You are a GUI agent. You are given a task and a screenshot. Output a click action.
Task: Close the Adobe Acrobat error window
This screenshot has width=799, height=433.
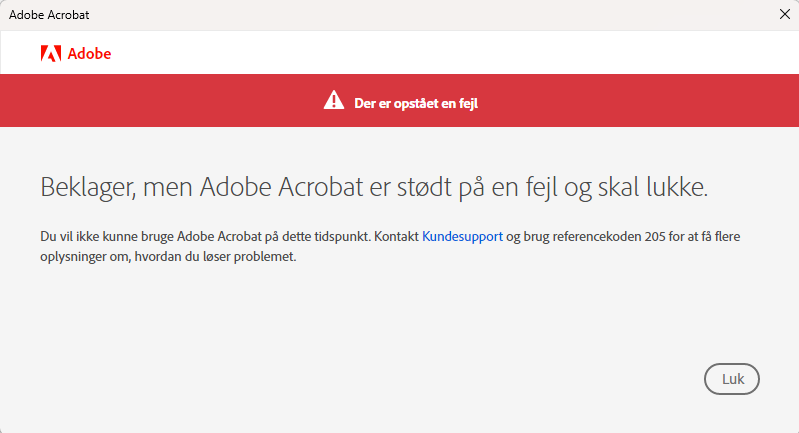[x=784, y=14]
